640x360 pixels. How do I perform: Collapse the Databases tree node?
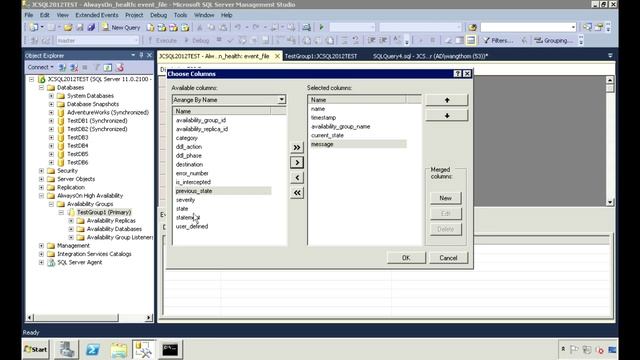pos(41,87)
